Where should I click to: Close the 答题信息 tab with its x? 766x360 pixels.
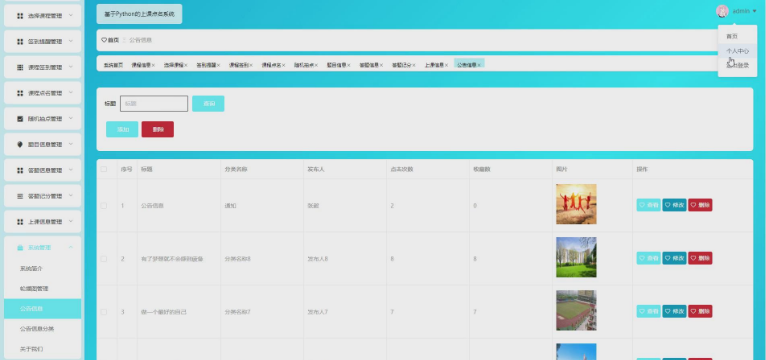pos(382,65)
